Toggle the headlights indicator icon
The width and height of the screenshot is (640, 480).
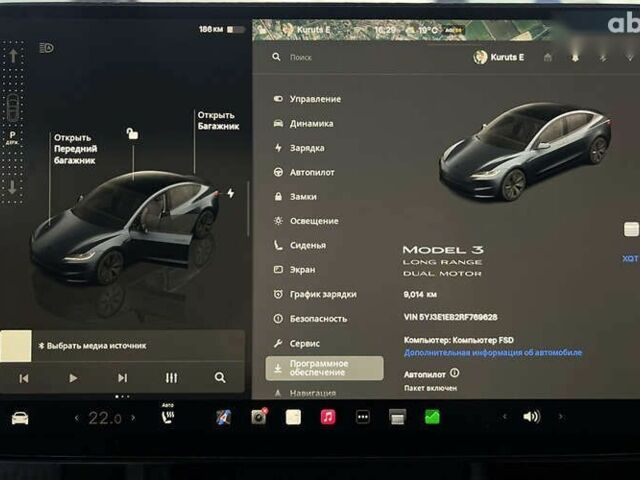click(47, 48)
